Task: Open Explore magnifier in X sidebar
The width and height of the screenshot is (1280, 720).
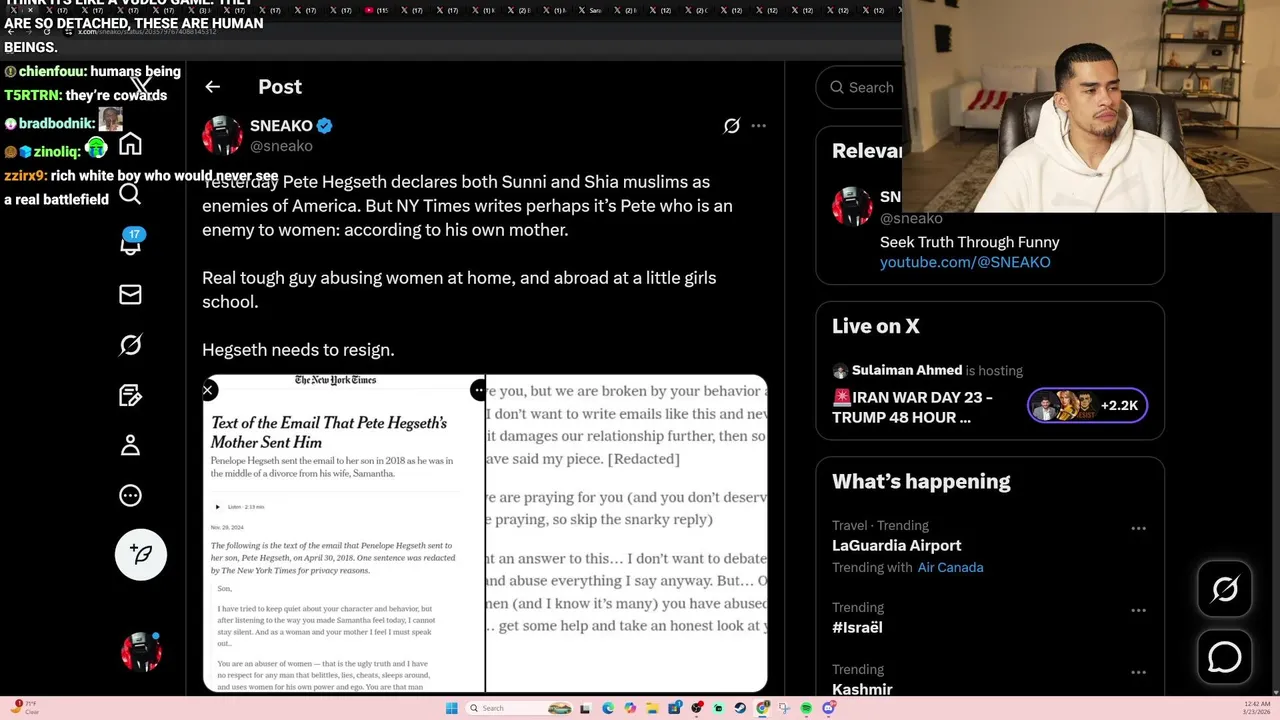Action: [x=130, y=194]
